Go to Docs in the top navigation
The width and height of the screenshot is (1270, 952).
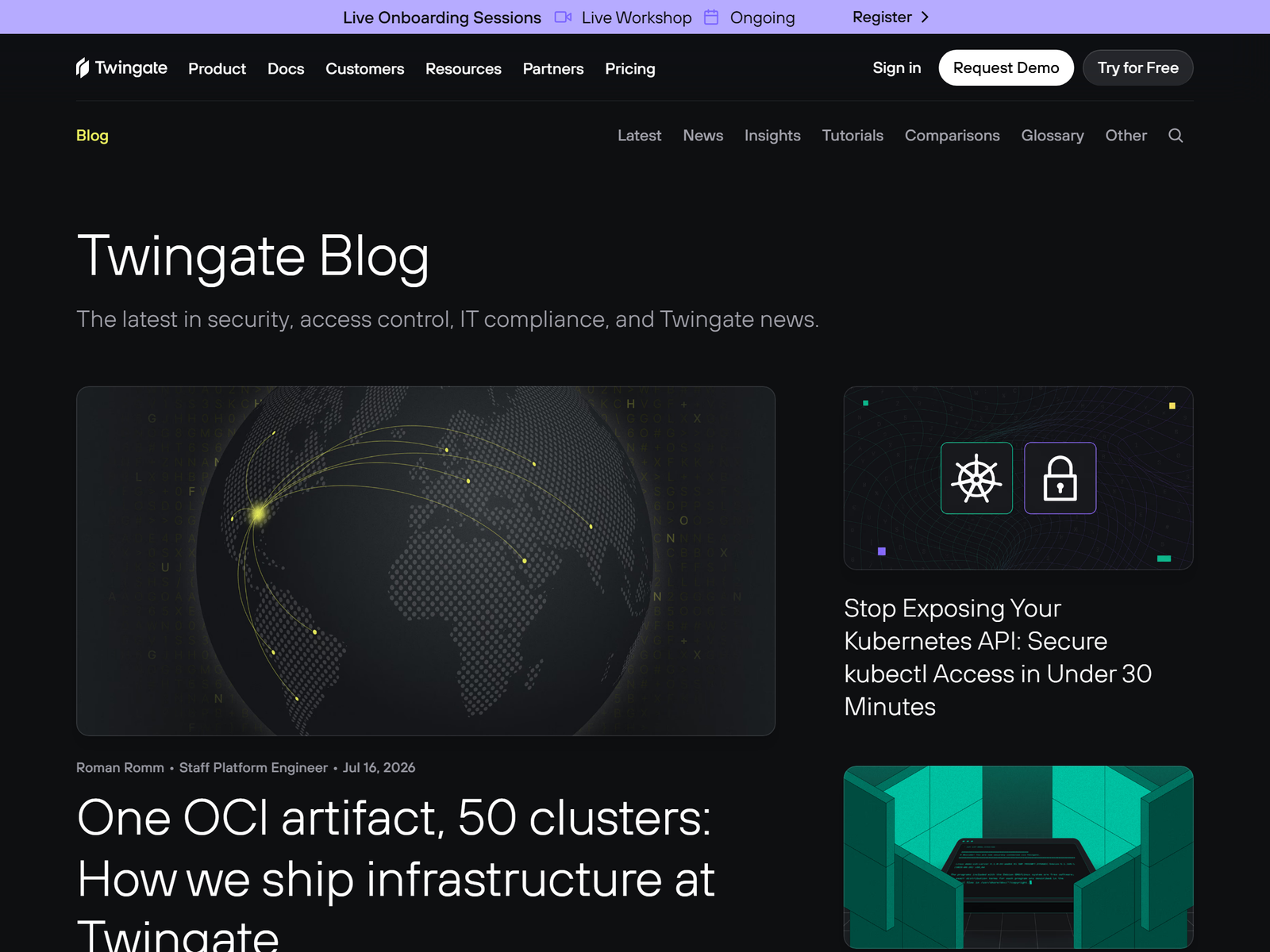coord(286,69)
